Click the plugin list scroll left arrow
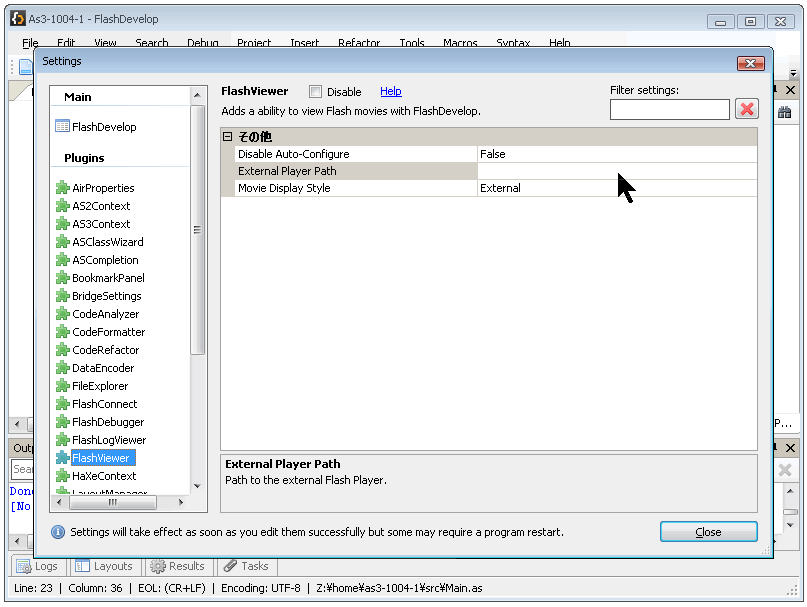Screen dimensions: 807x607 click(59, 502)
